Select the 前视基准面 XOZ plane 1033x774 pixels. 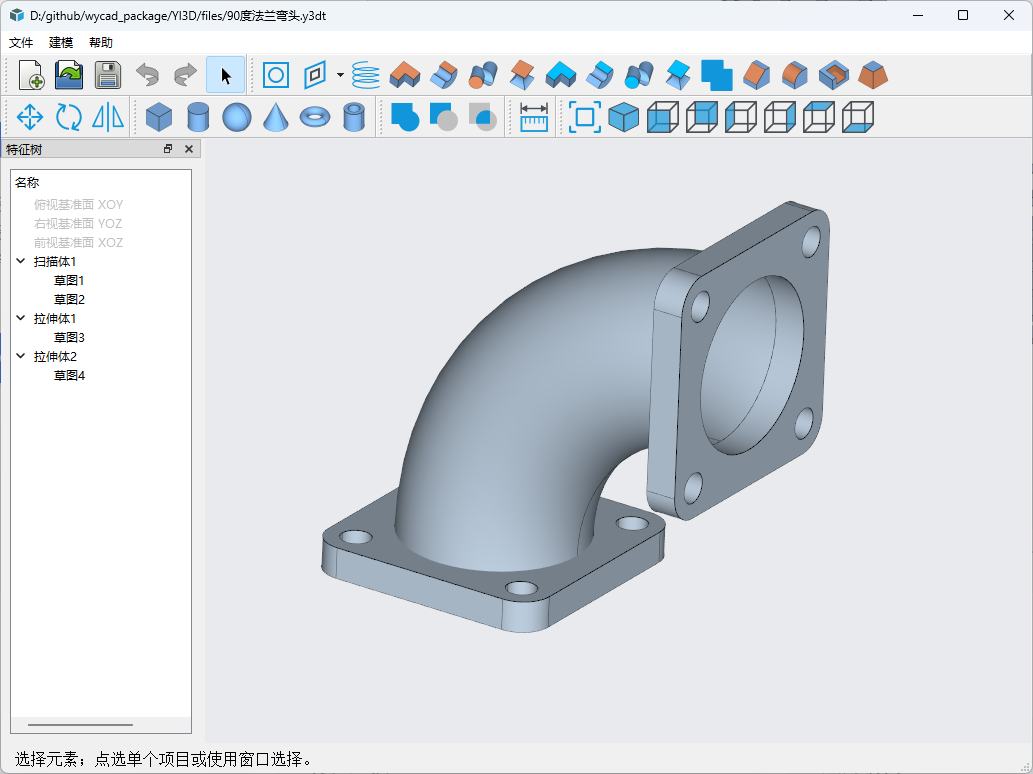coord(78,242)
